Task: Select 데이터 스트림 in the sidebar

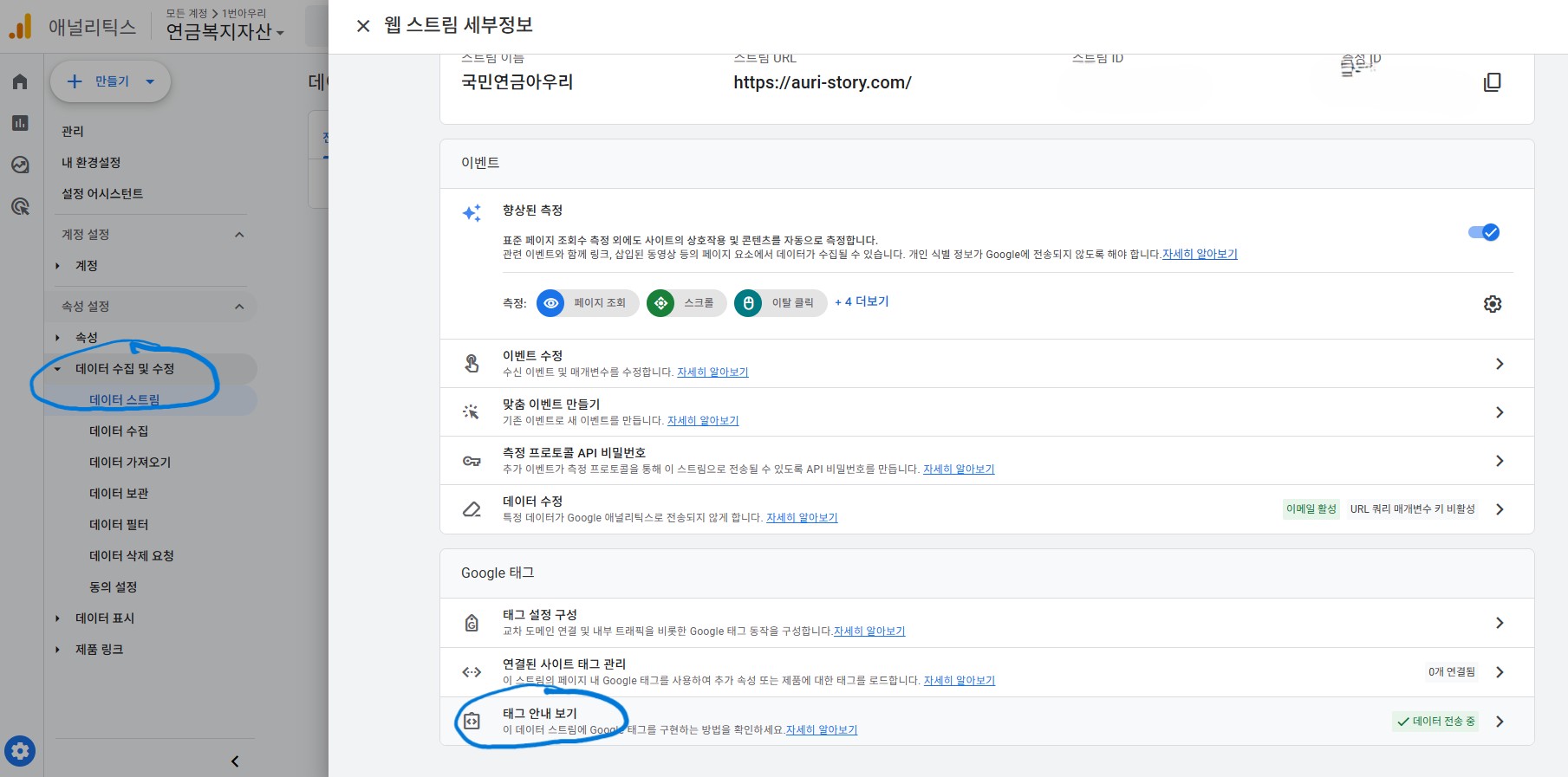Action: click(125, 400)
